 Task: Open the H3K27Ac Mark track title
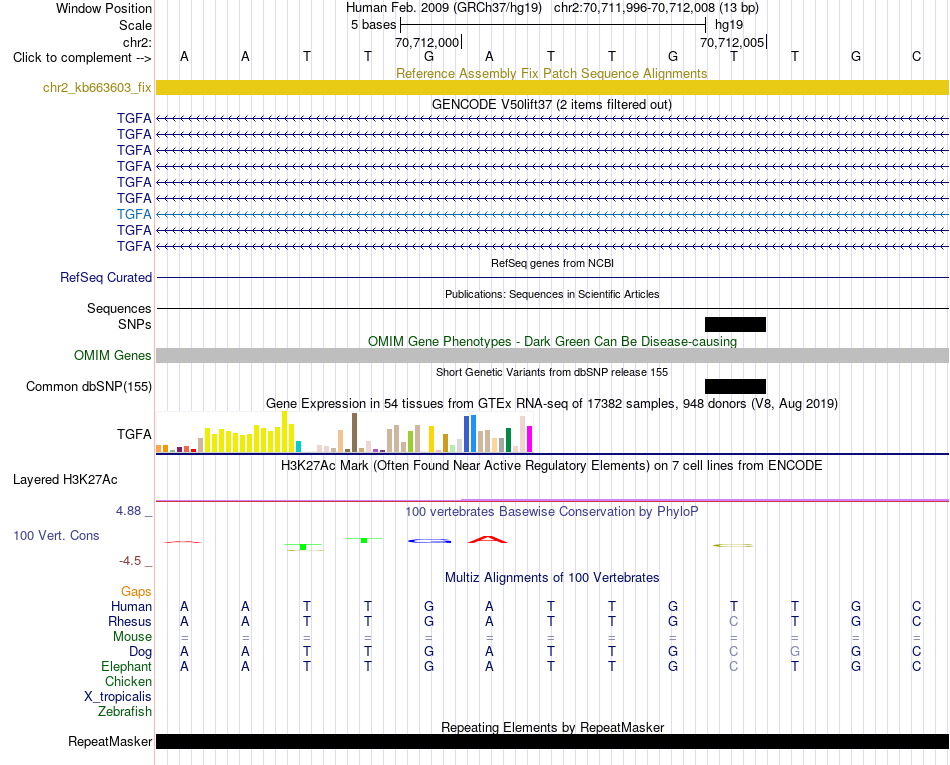pos(552,465)
